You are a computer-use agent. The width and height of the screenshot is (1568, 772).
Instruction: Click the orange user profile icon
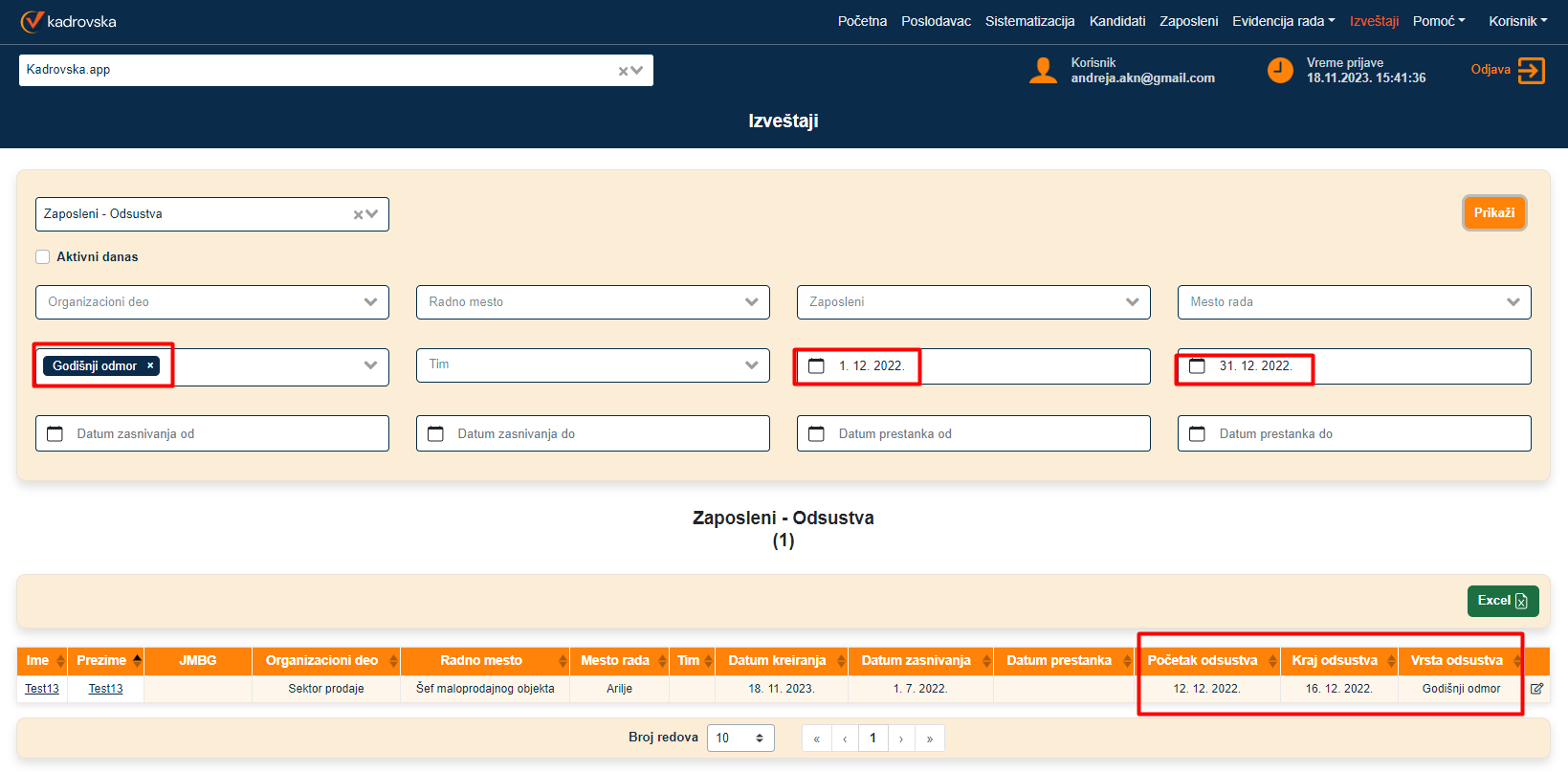1042,71
